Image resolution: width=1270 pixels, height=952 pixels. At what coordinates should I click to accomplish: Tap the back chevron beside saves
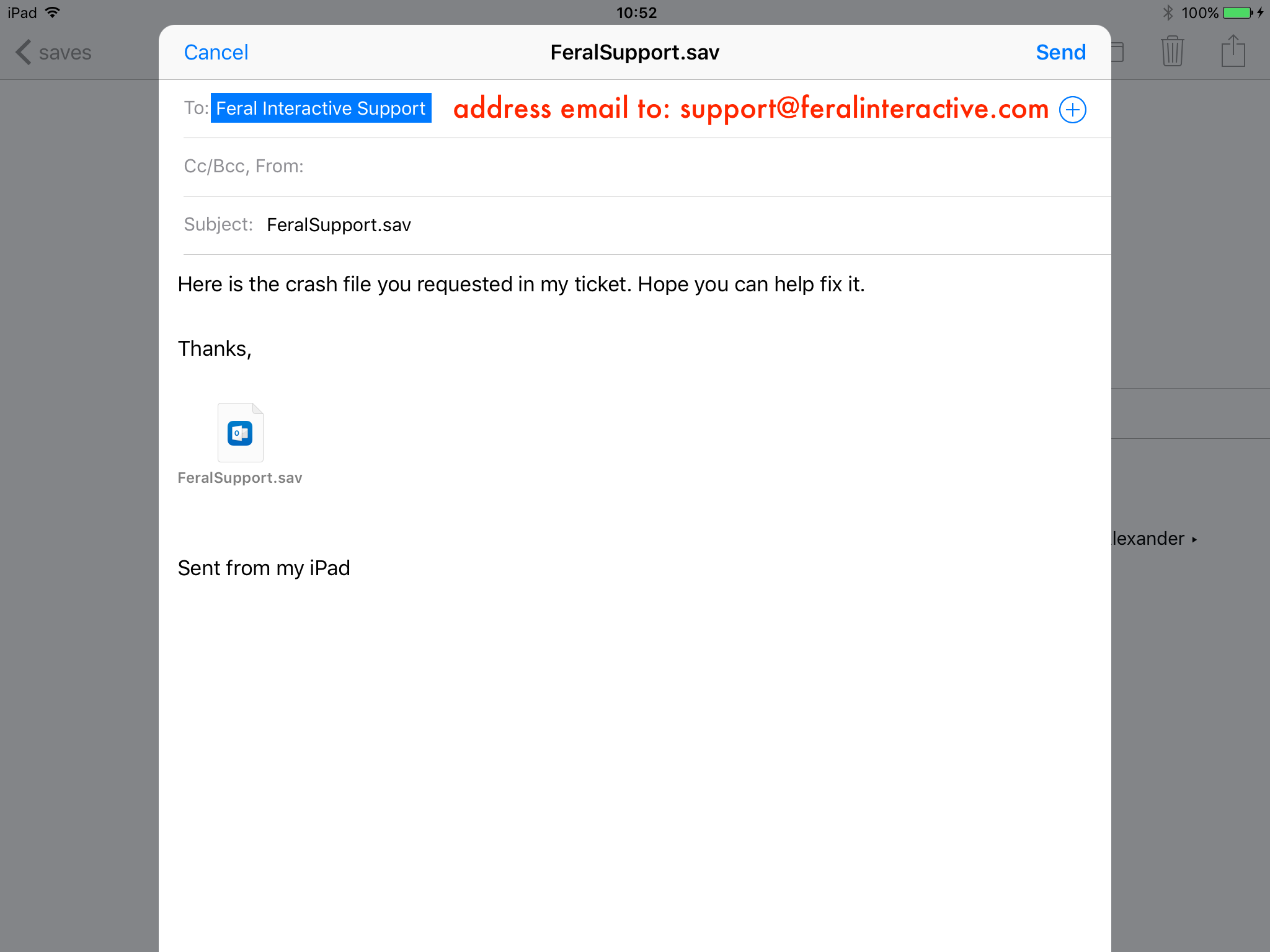pos(24,52)
